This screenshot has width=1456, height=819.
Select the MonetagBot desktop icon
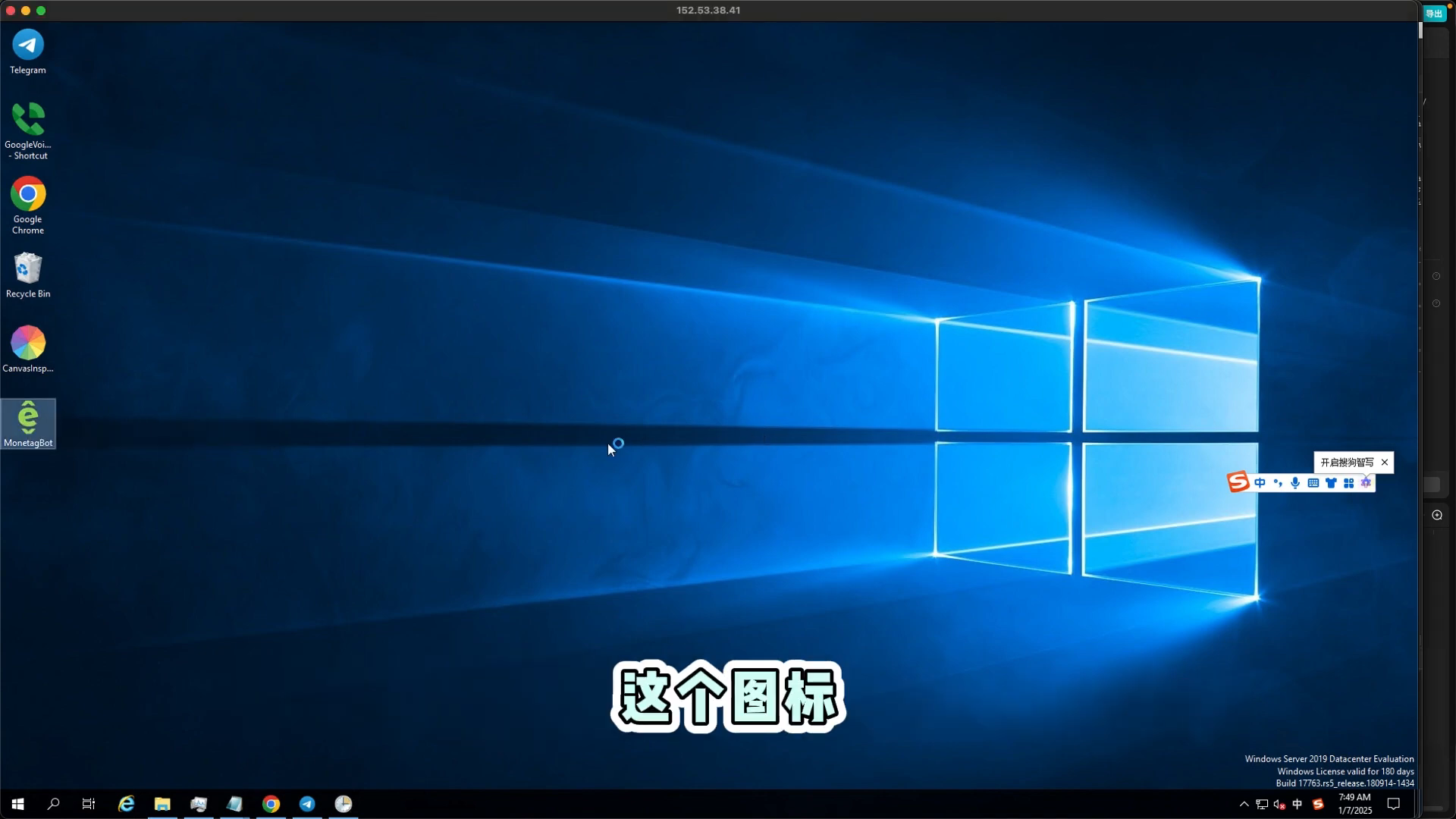pyautogui.click(x=28, y=423)
